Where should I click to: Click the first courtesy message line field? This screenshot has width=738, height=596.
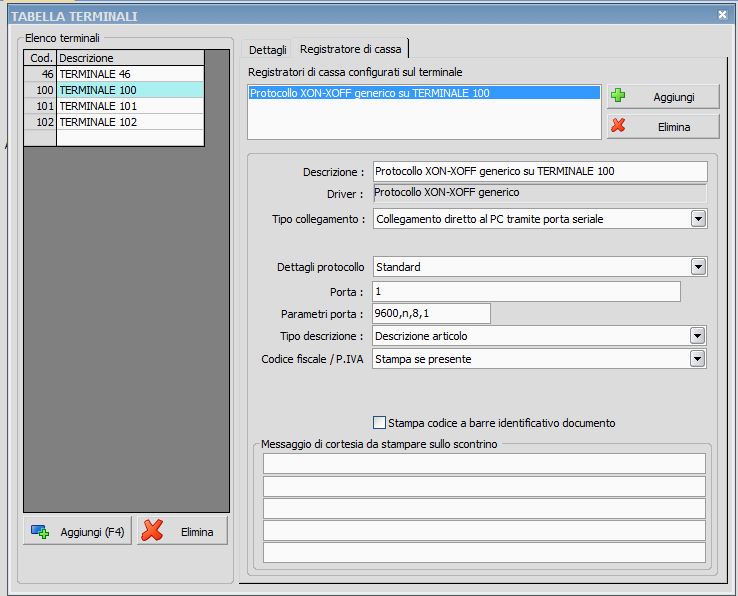point(484,463)
